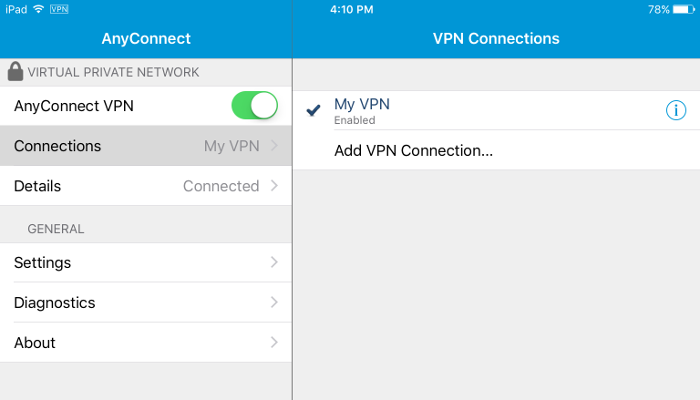
Task: Select the My VPN connection entry
Action: coord(496,110)
